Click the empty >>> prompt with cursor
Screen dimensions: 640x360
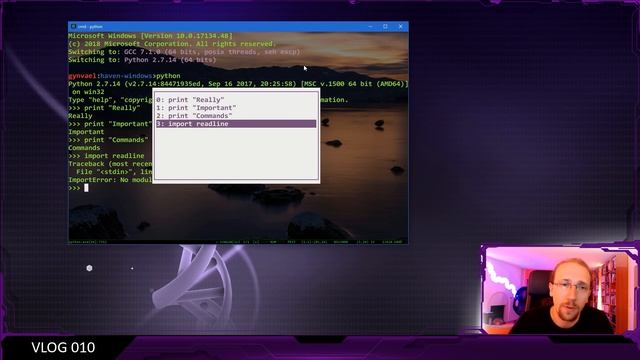78,188
